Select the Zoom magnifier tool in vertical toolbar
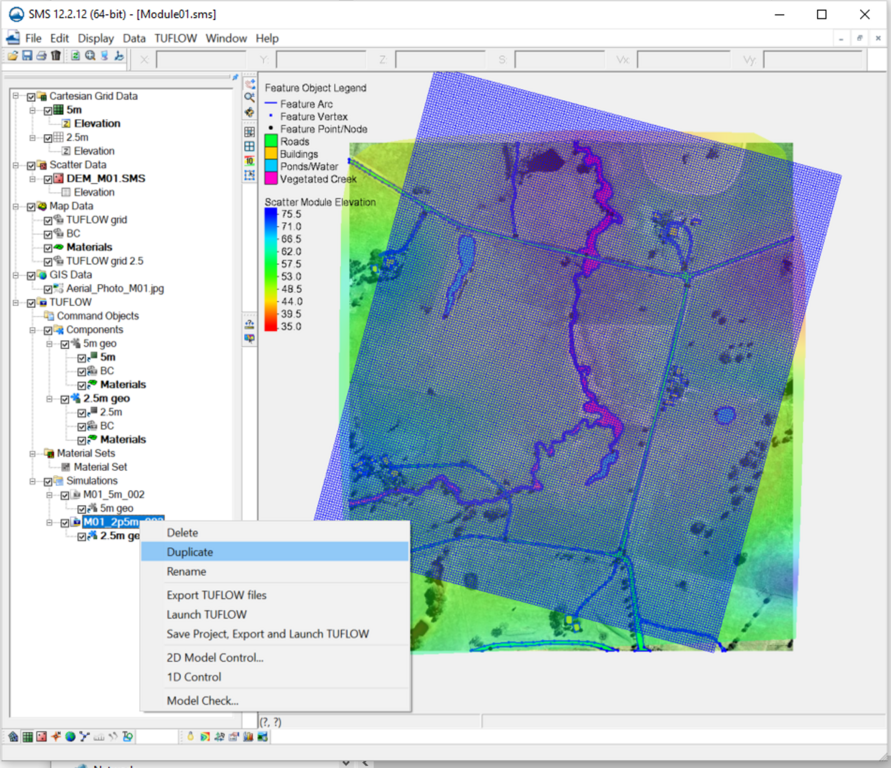Viewport: 891px width, 768px height. click(250, 97)
